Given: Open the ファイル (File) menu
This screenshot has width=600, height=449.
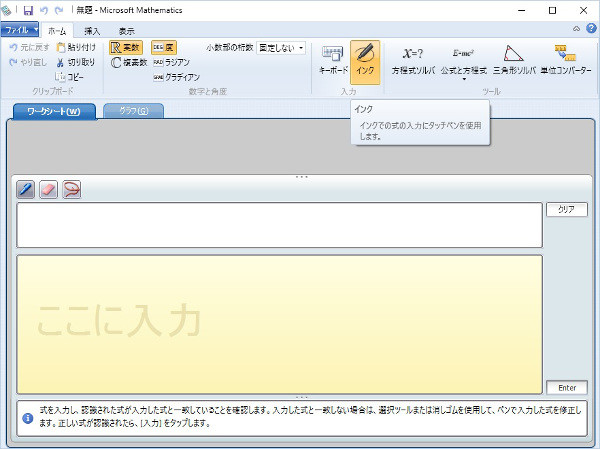Looking at the screenshot, I should point(19,29).
